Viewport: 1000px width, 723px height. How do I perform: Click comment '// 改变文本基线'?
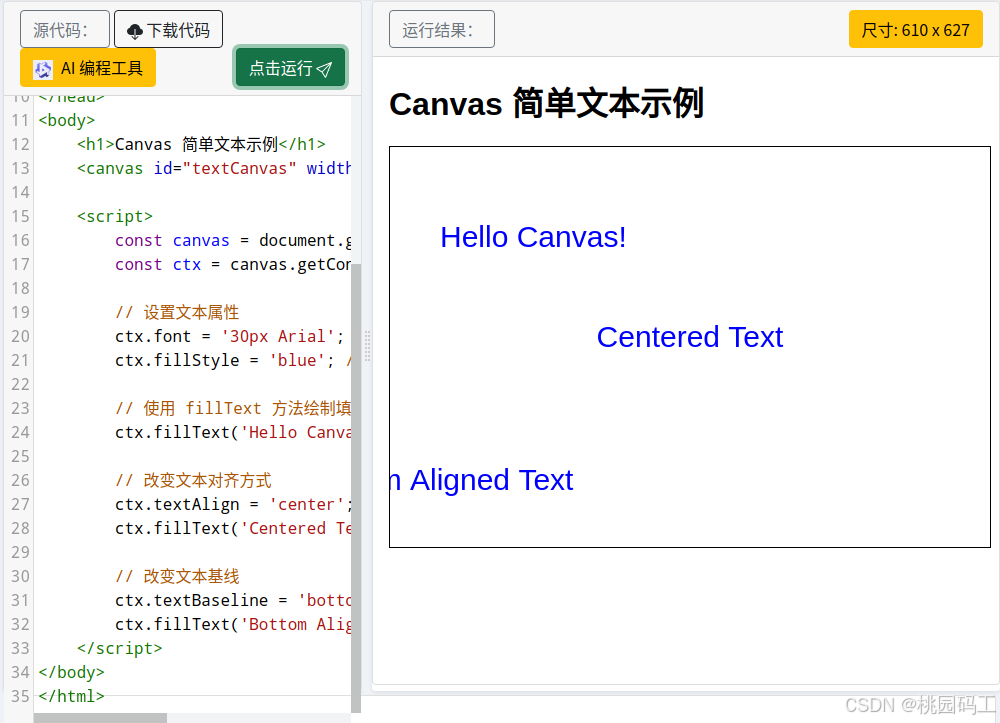[x=177, y=576]
